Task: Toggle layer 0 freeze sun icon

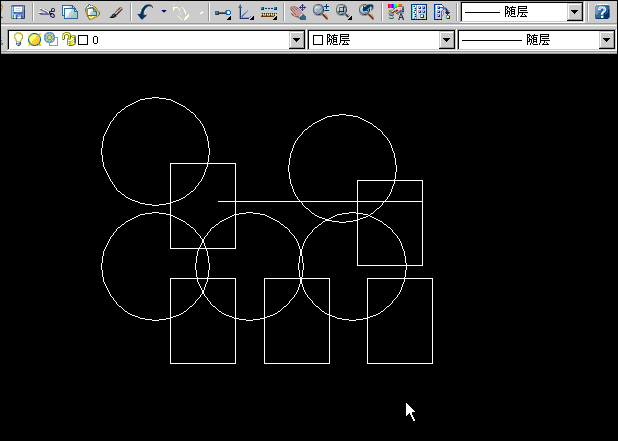Action: point(34,39)
